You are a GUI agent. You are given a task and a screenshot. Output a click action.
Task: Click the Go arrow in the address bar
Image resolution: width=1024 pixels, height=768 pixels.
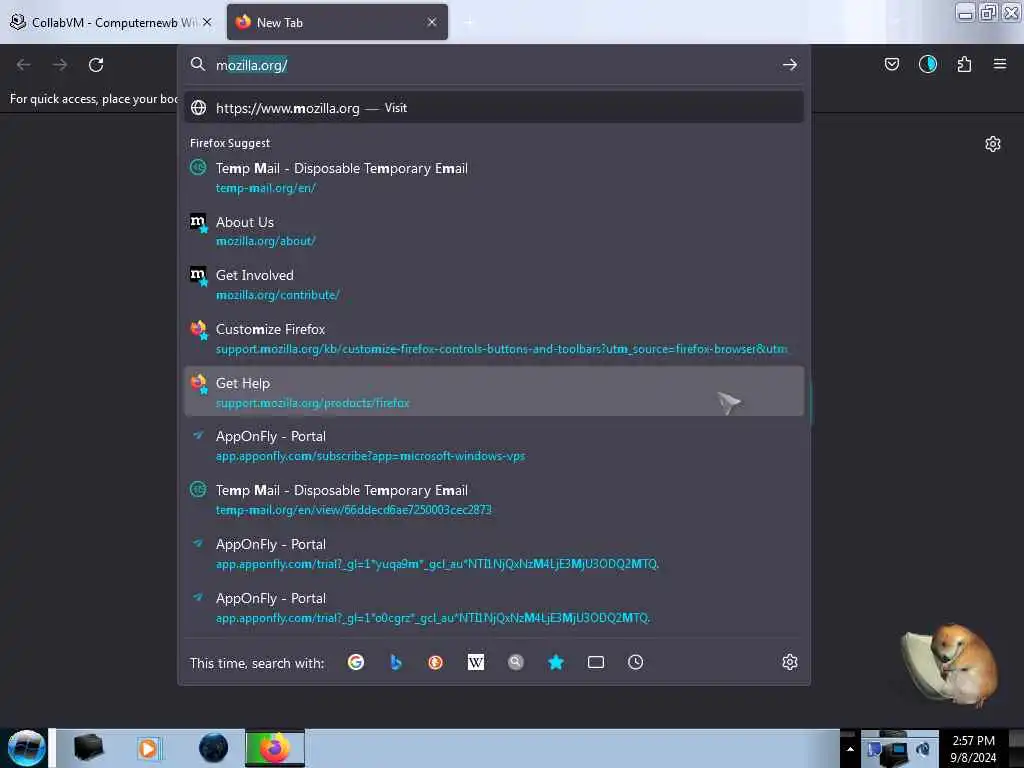click(790, 65)
